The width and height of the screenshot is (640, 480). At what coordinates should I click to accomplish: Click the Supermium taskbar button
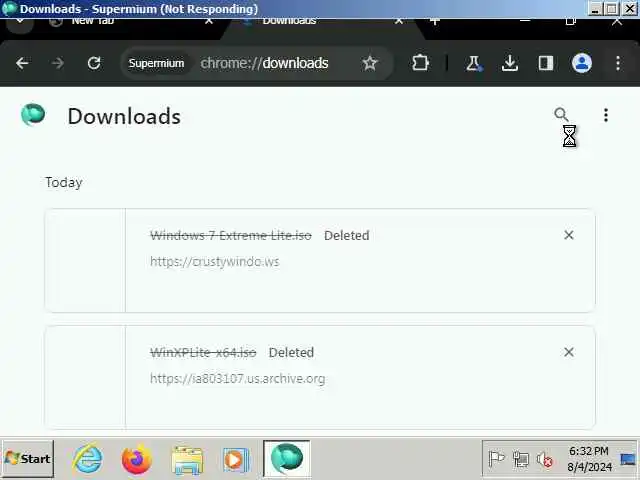click(287, 459)
